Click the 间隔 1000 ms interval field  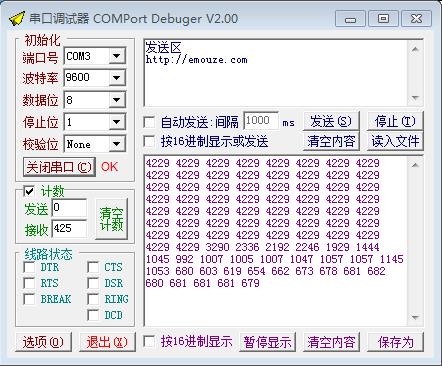(261, 121)
